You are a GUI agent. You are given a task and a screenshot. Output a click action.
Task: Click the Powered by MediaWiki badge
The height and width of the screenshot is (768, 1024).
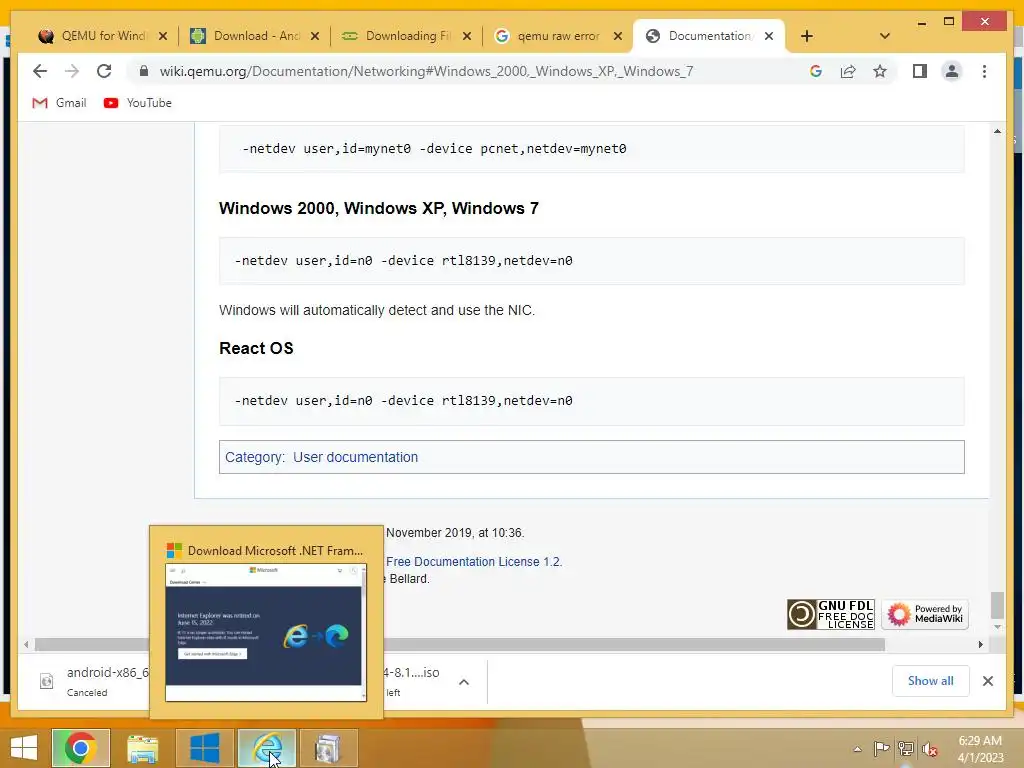pyautogui.click(x=925, y=614)
